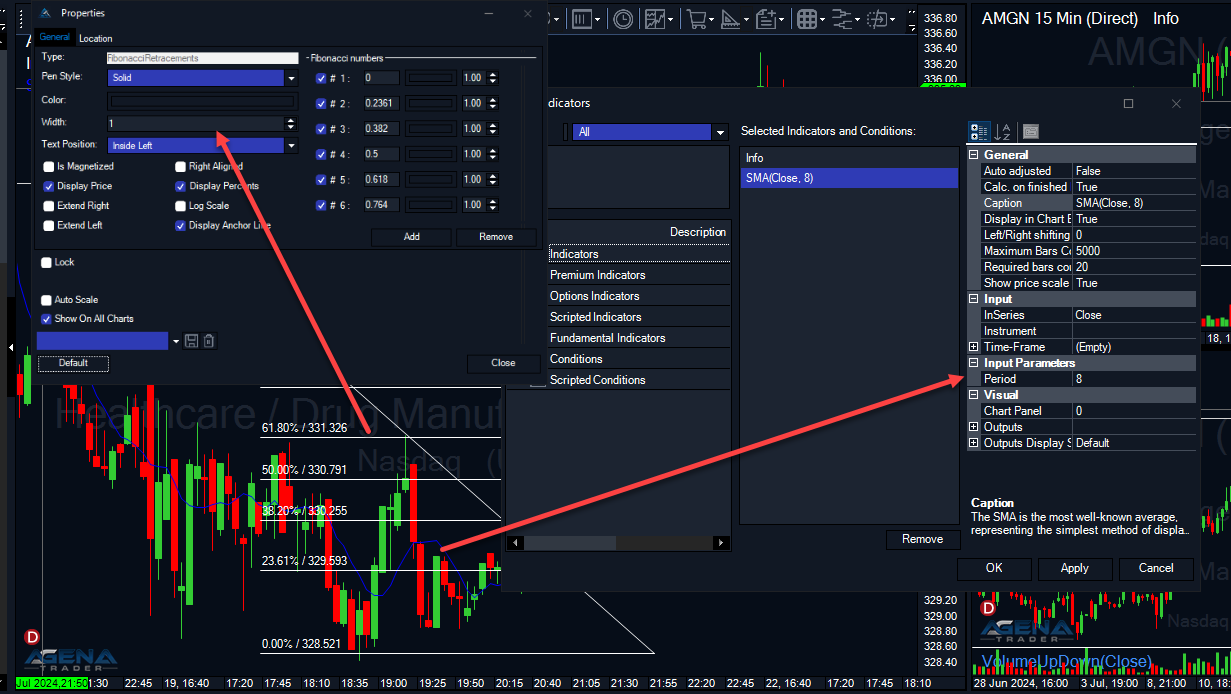The width and height of the screenshot is (1231, 694).
Task: Switch to the Location tab
Action: (x=96, y=38)
